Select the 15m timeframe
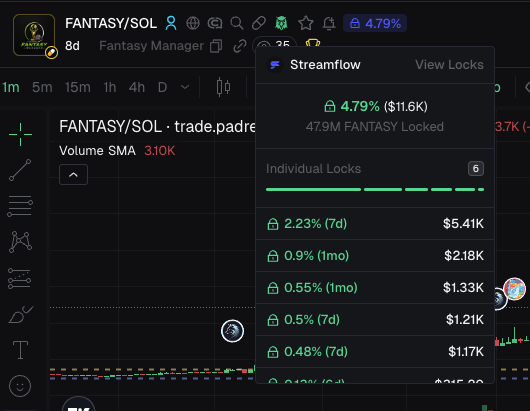 [78, 88]
